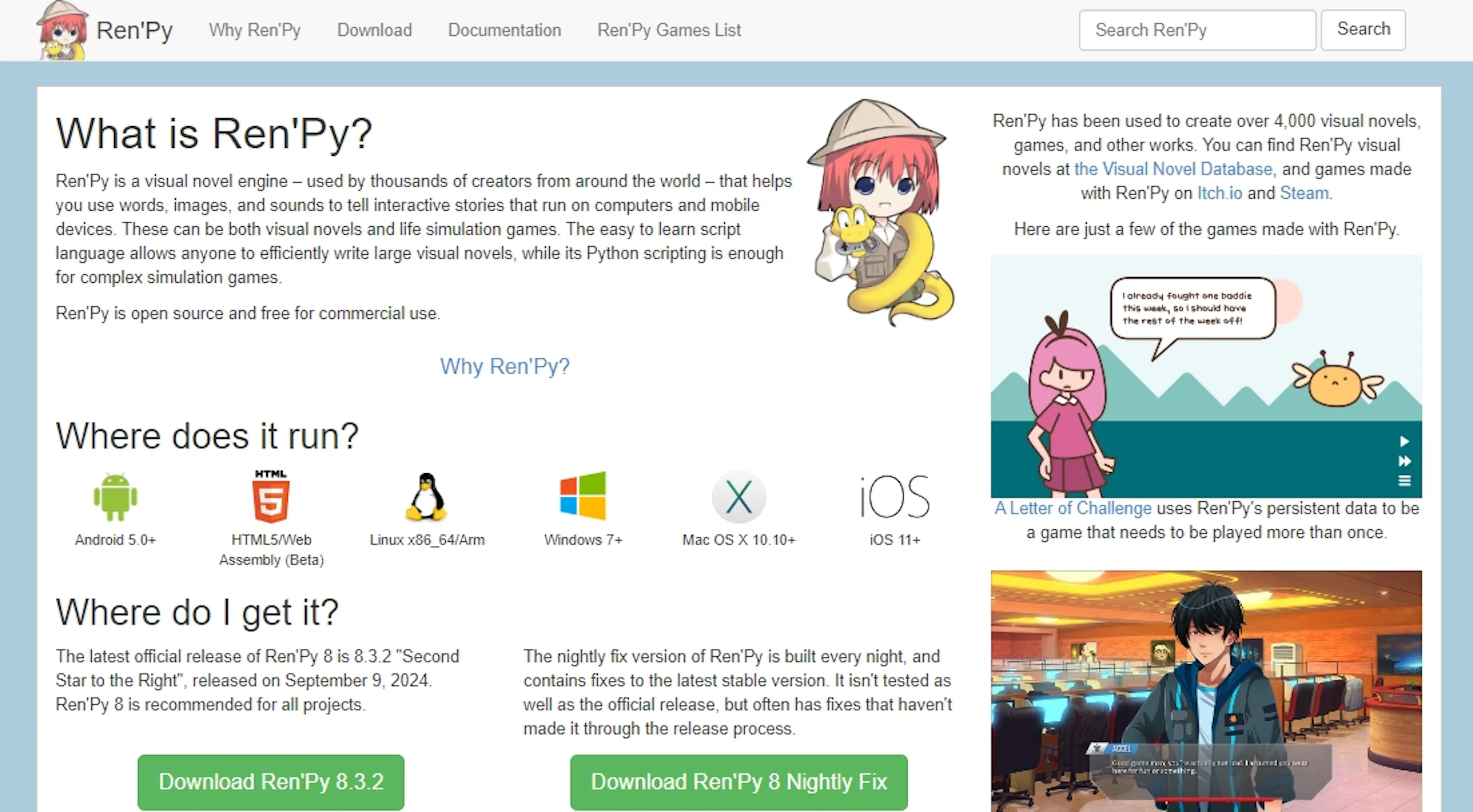Focus the Search Ren'Py input field

coord(1197,30)
